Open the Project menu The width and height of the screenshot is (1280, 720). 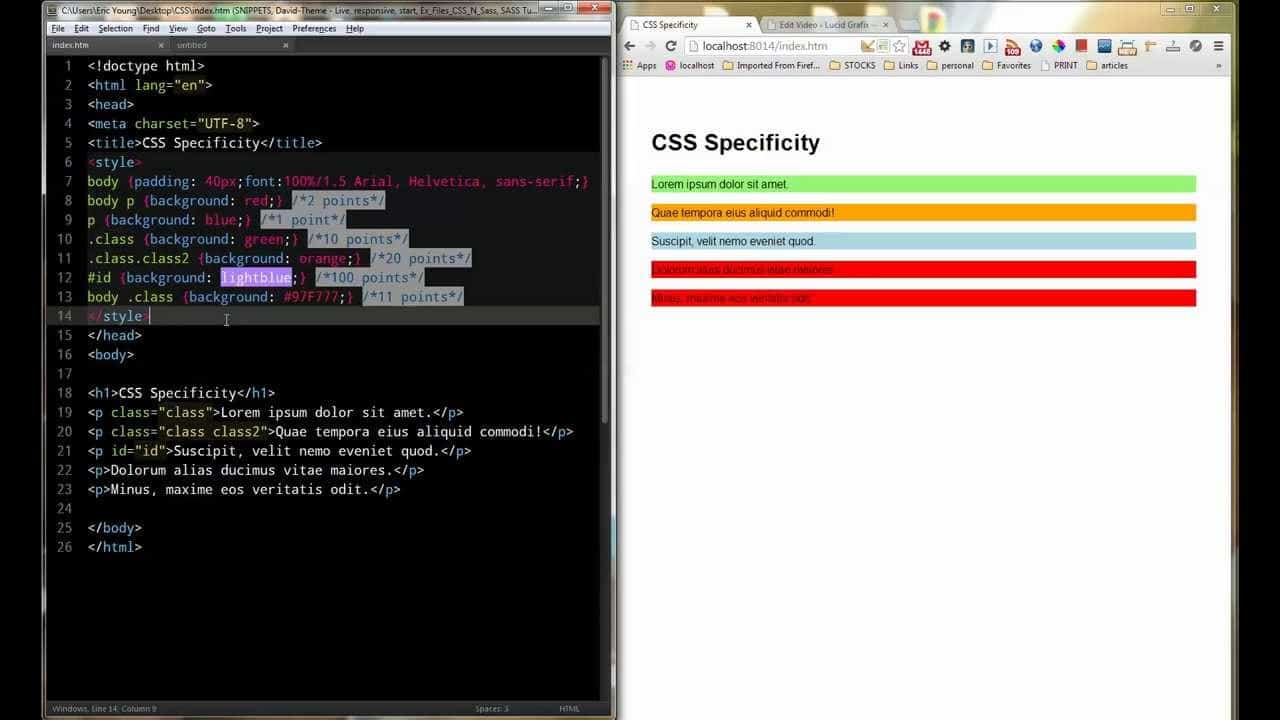[269, 29]
